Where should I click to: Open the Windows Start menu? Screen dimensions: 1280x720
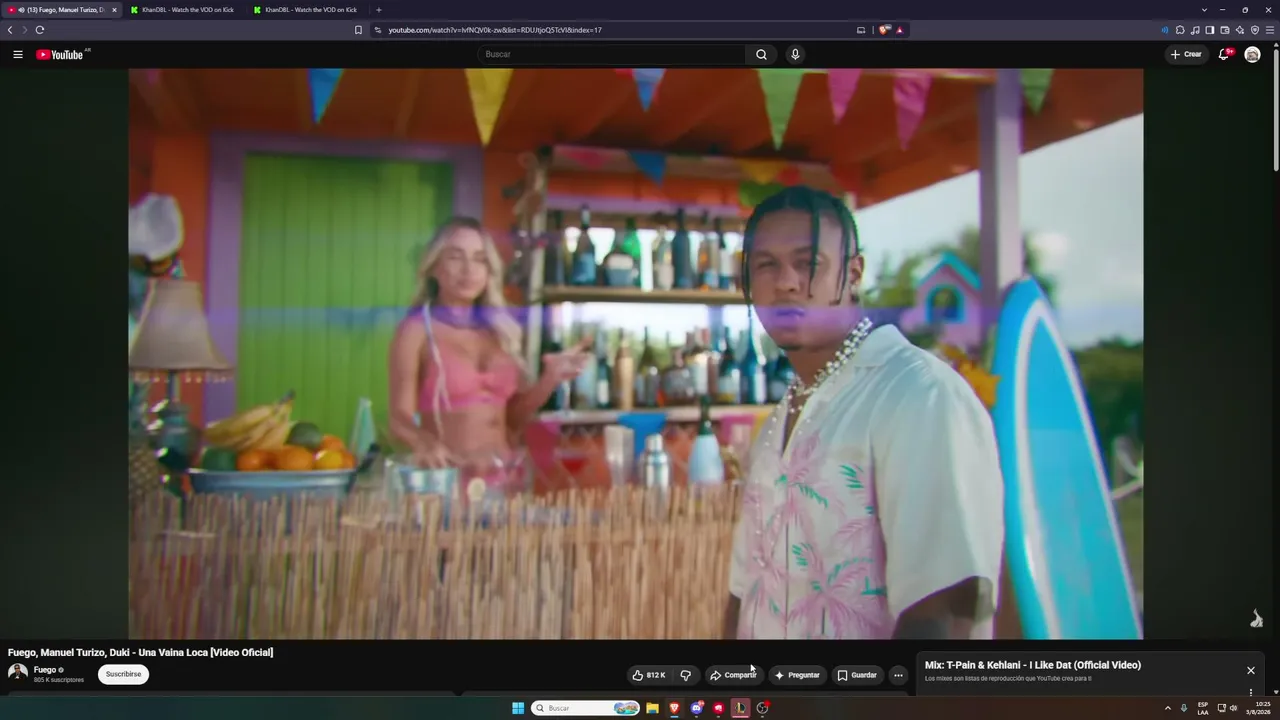click(518, 708)
